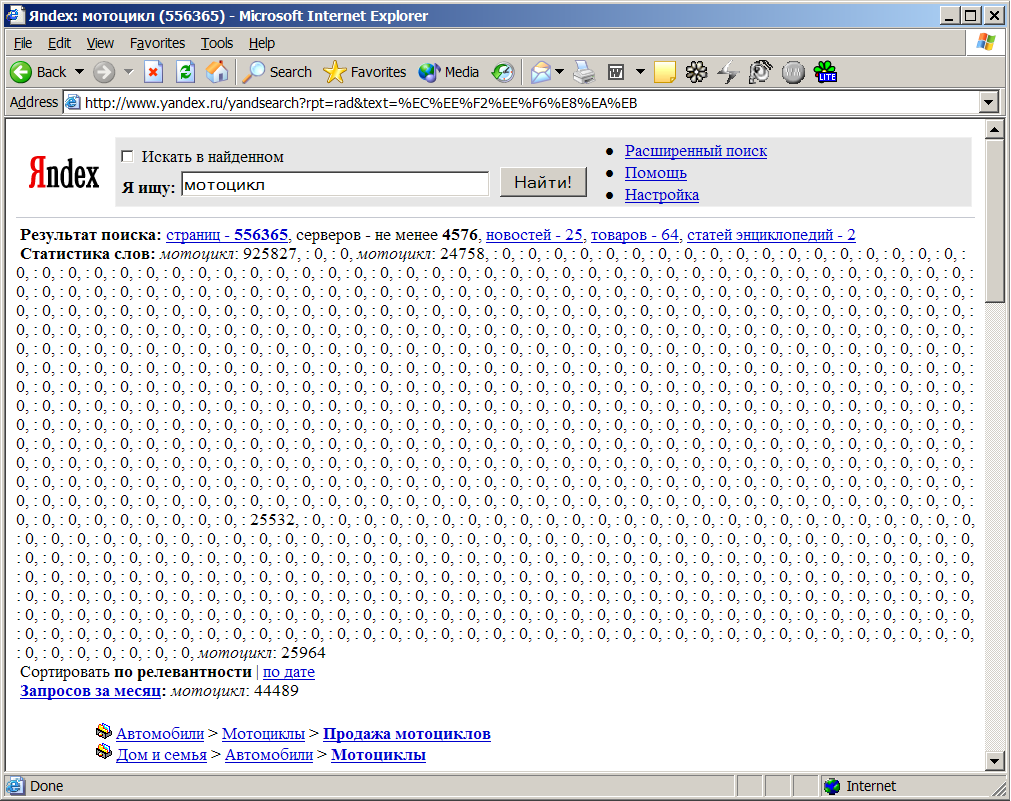The image size is (1011, 801).
Task: Open the History clock icon
Action: click(x=503, y=72)
